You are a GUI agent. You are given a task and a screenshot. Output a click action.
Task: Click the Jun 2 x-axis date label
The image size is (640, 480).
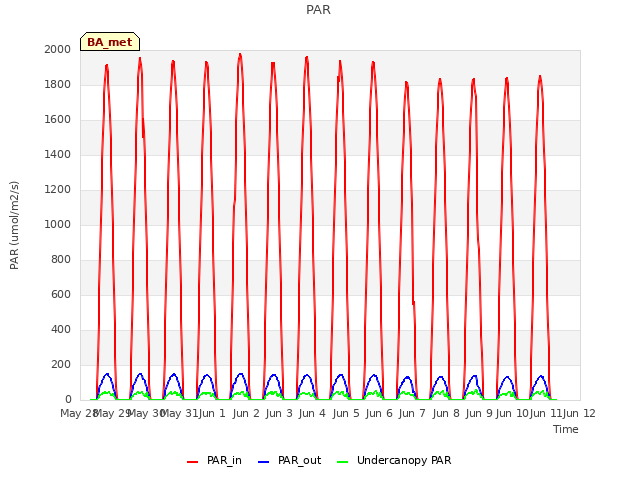click(246, 413)
